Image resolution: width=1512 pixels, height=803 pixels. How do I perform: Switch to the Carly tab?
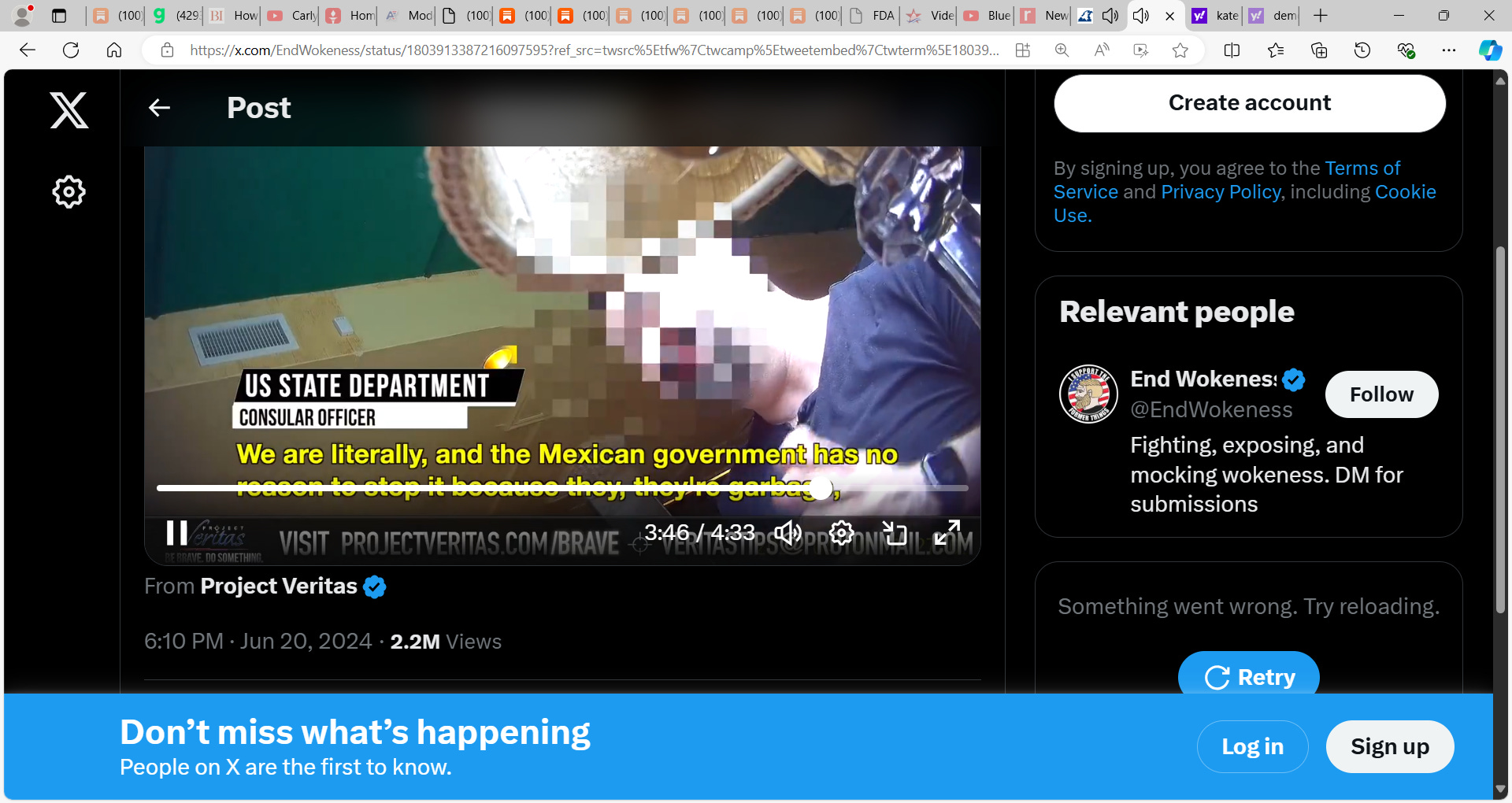point(292,15)
